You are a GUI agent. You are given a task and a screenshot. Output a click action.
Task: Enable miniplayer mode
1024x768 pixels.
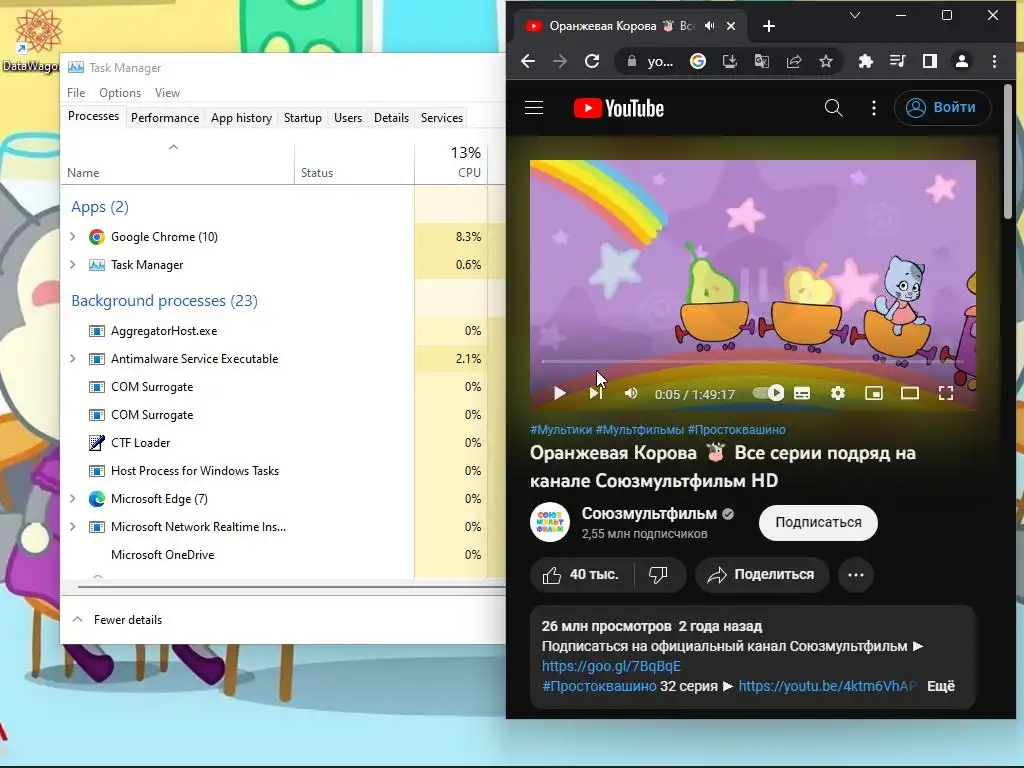point(874,393)
